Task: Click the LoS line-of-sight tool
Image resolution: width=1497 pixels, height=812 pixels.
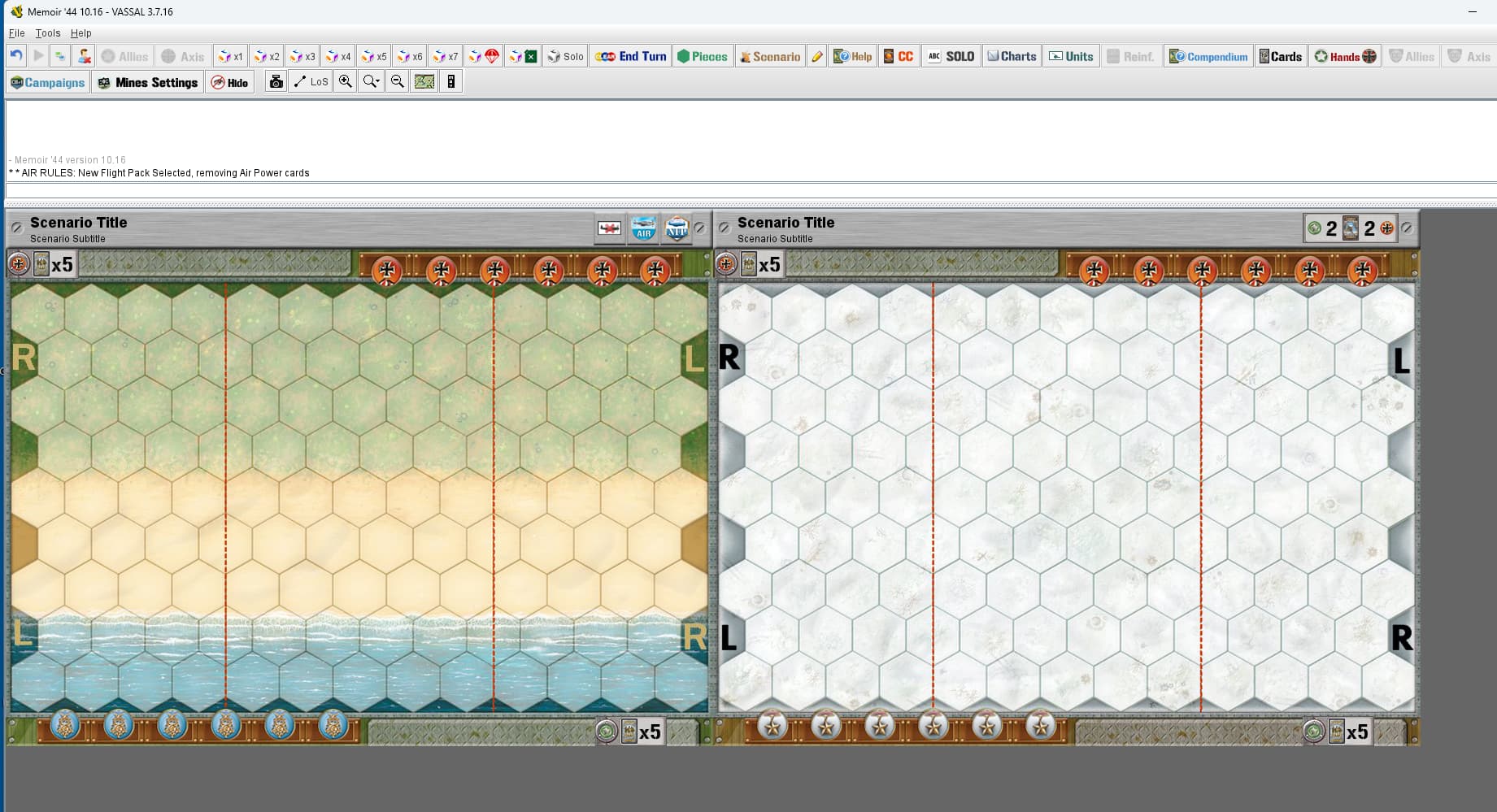Action: click(x=311, y=82)
